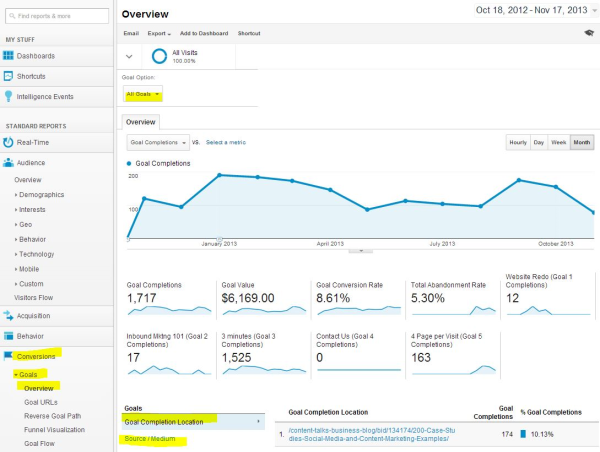600x452 pixels.
Task: Open the 200-Case-Studies goal location link
Action: pos(372,434)
